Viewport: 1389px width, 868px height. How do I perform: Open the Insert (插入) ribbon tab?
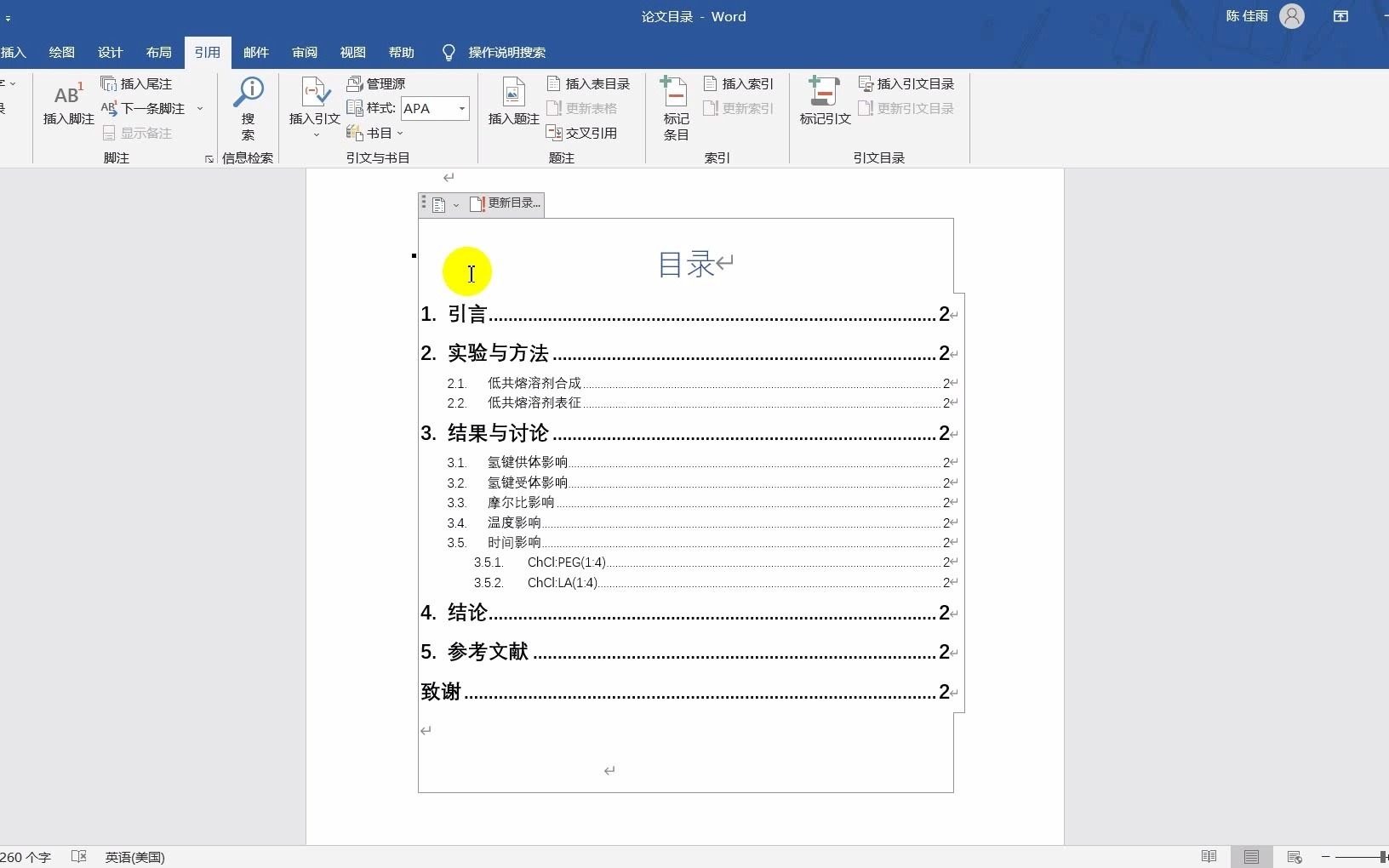(14, 53)
